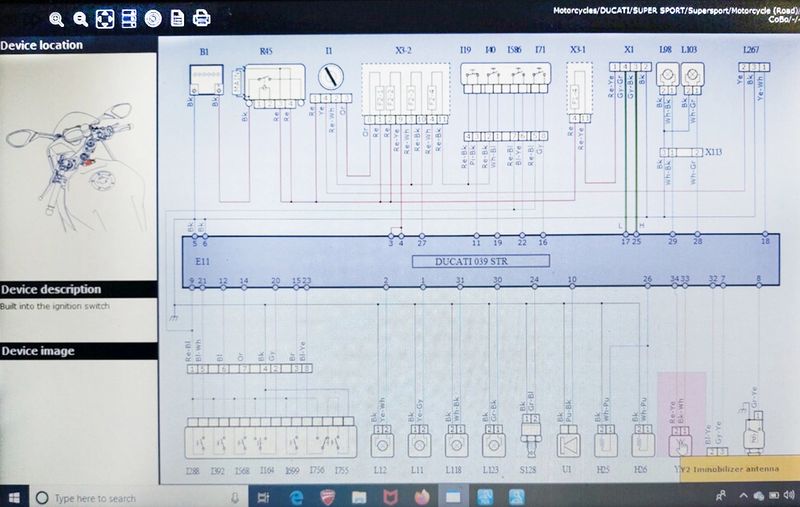Zoom out of the wiring diagram
Screen dimensions: 800x507
click(80, 19)
